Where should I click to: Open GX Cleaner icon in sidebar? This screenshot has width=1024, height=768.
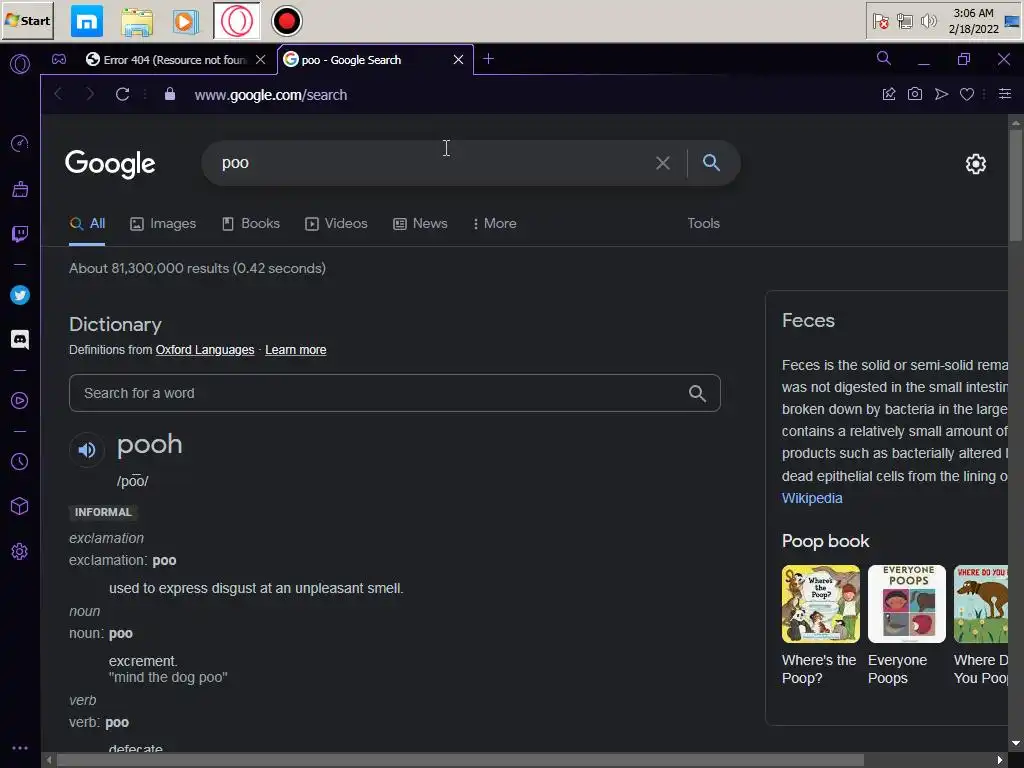point(20,189)
